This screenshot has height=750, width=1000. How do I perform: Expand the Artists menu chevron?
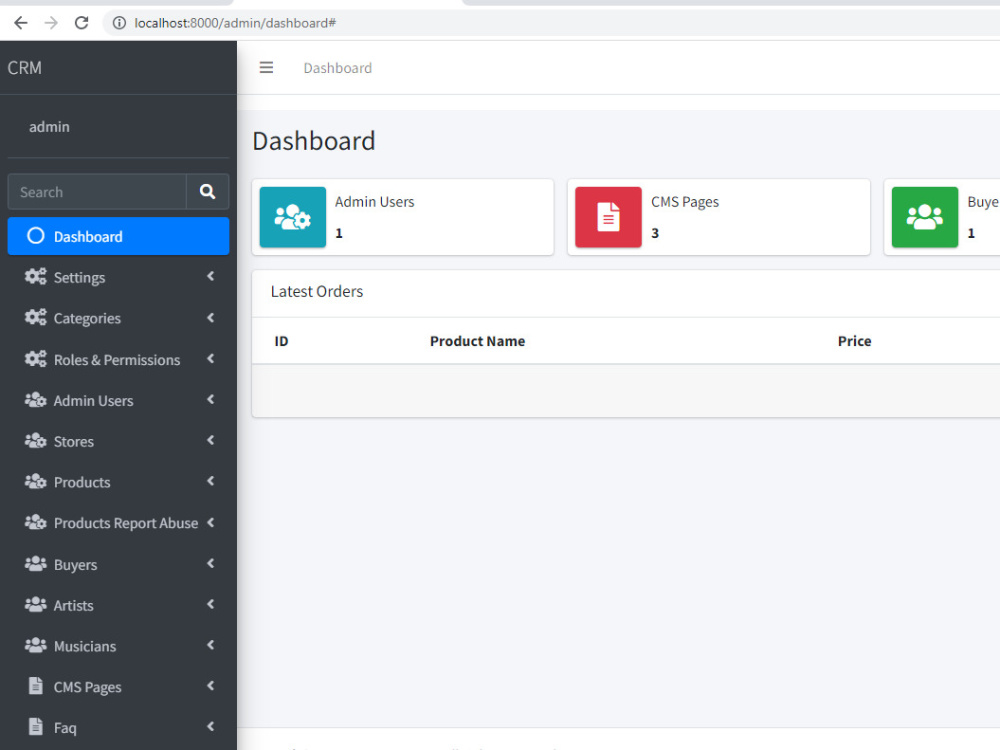210,604
